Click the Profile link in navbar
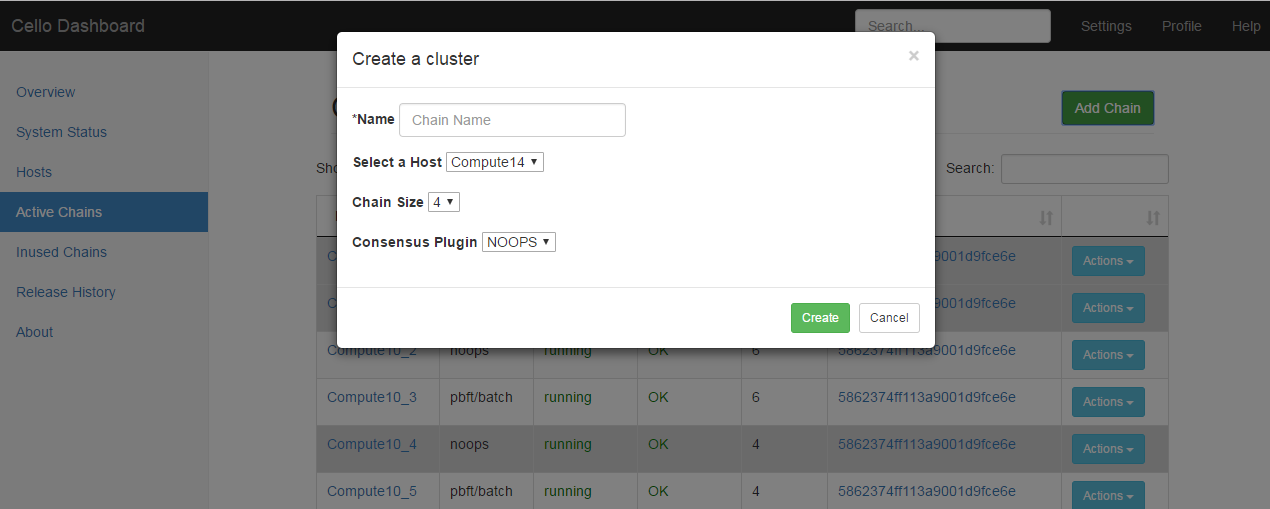1270x509 pixels. click(x=1181, y=26)
